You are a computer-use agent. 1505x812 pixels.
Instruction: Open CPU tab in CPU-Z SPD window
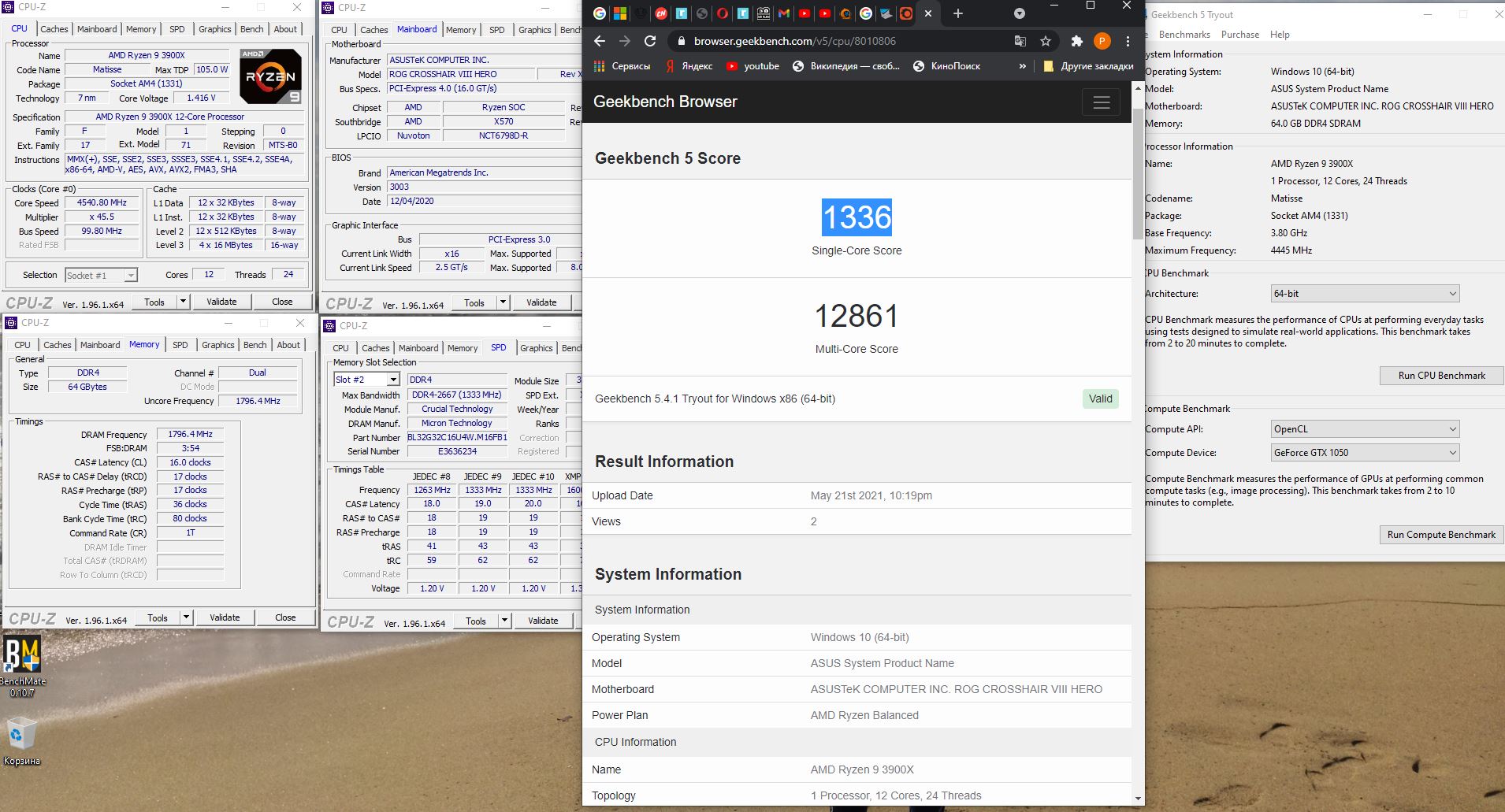[340, 348]
